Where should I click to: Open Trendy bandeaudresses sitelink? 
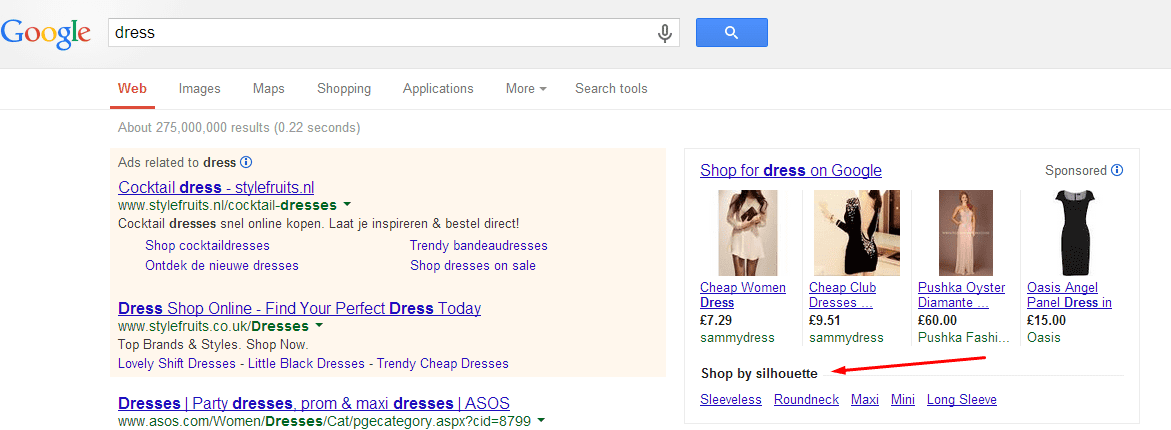[479, 245]
